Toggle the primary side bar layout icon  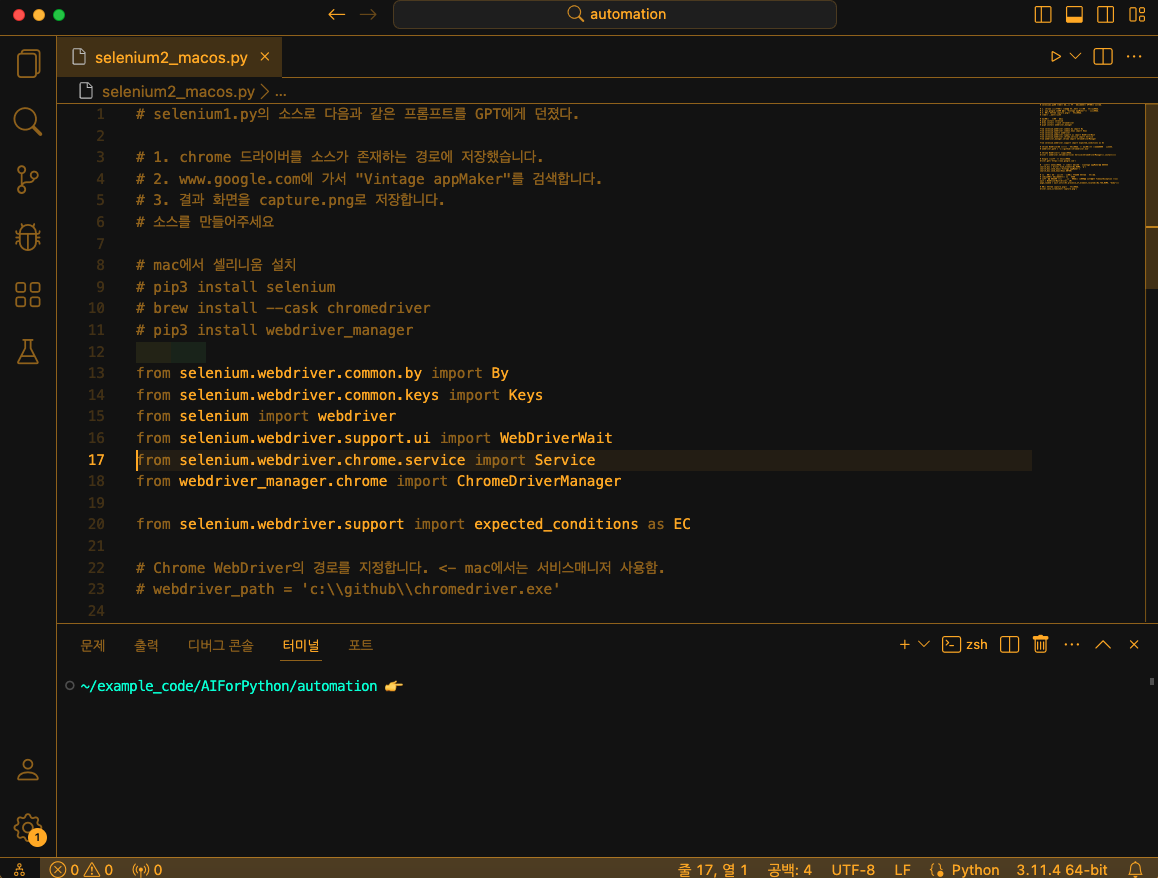point(1043,14)
